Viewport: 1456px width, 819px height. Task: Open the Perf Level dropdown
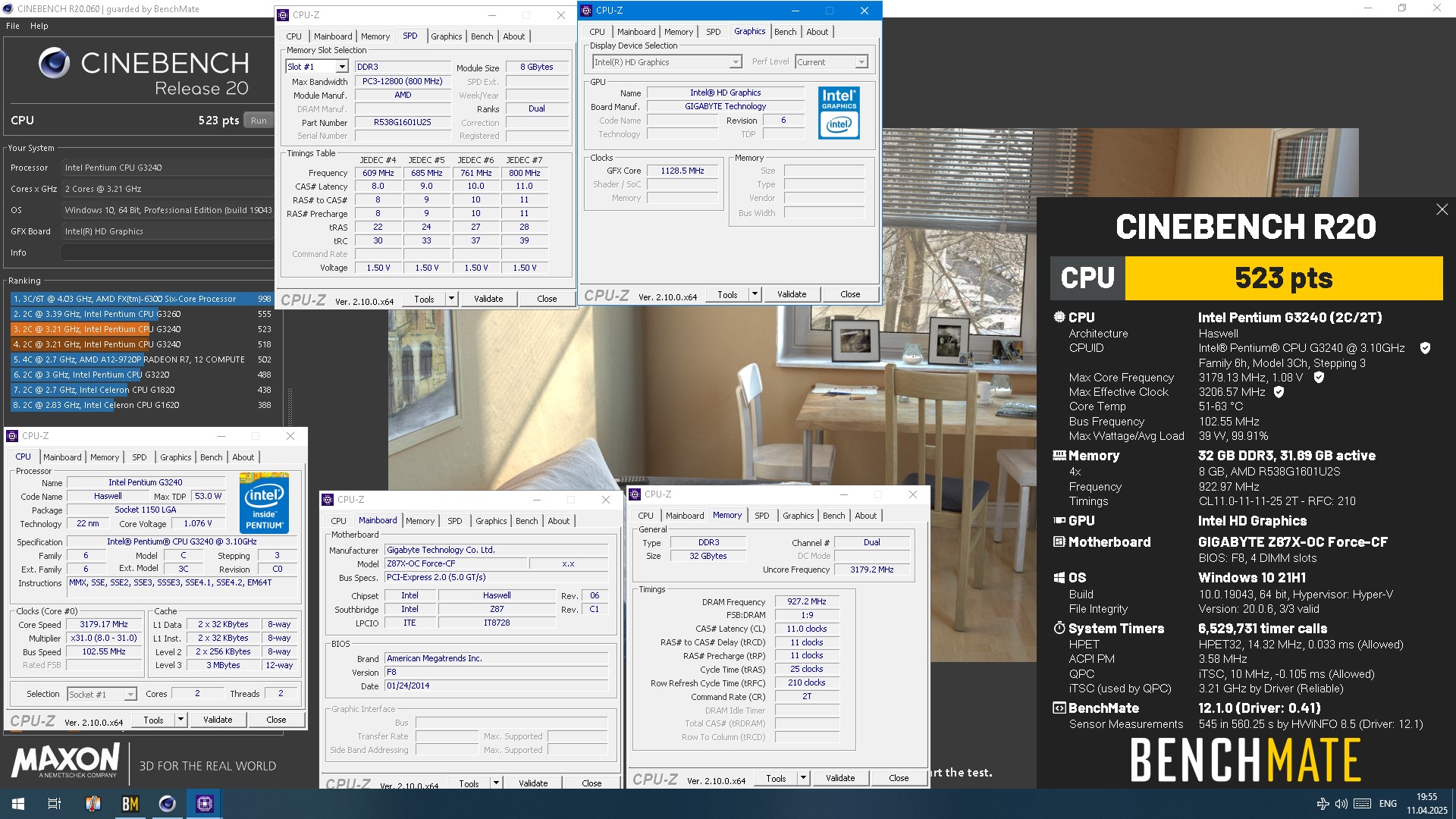coord(861,62)
